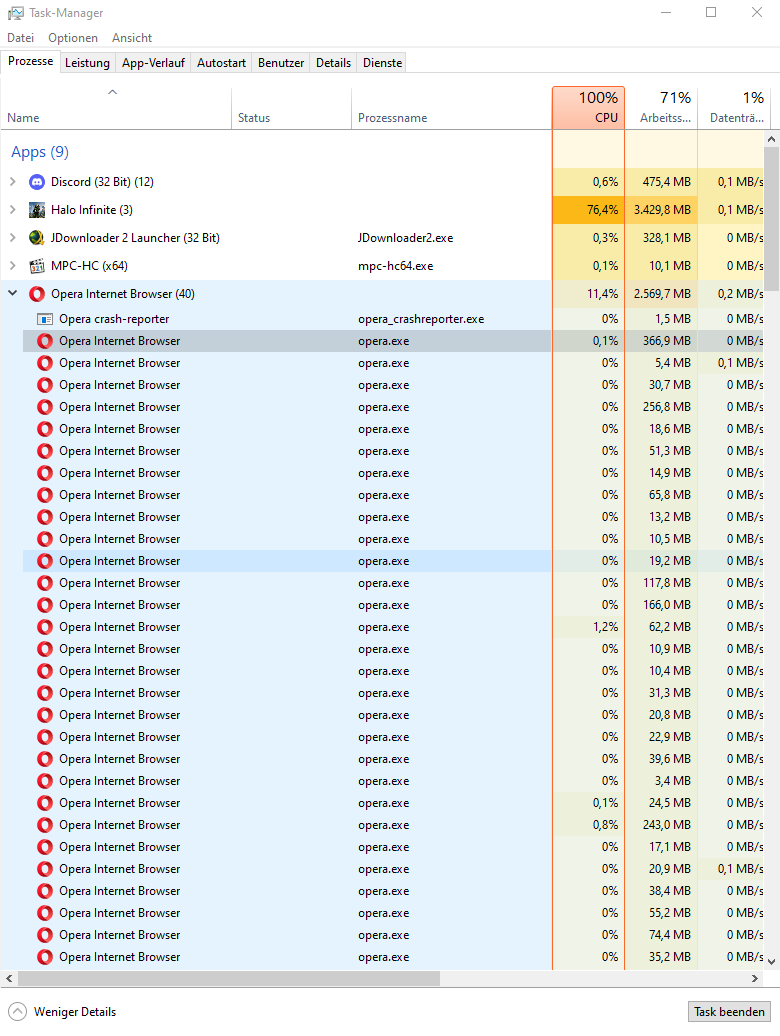Switch to the App-Verlauf tab
The image size is (780, 1036).
pos(153,63)
